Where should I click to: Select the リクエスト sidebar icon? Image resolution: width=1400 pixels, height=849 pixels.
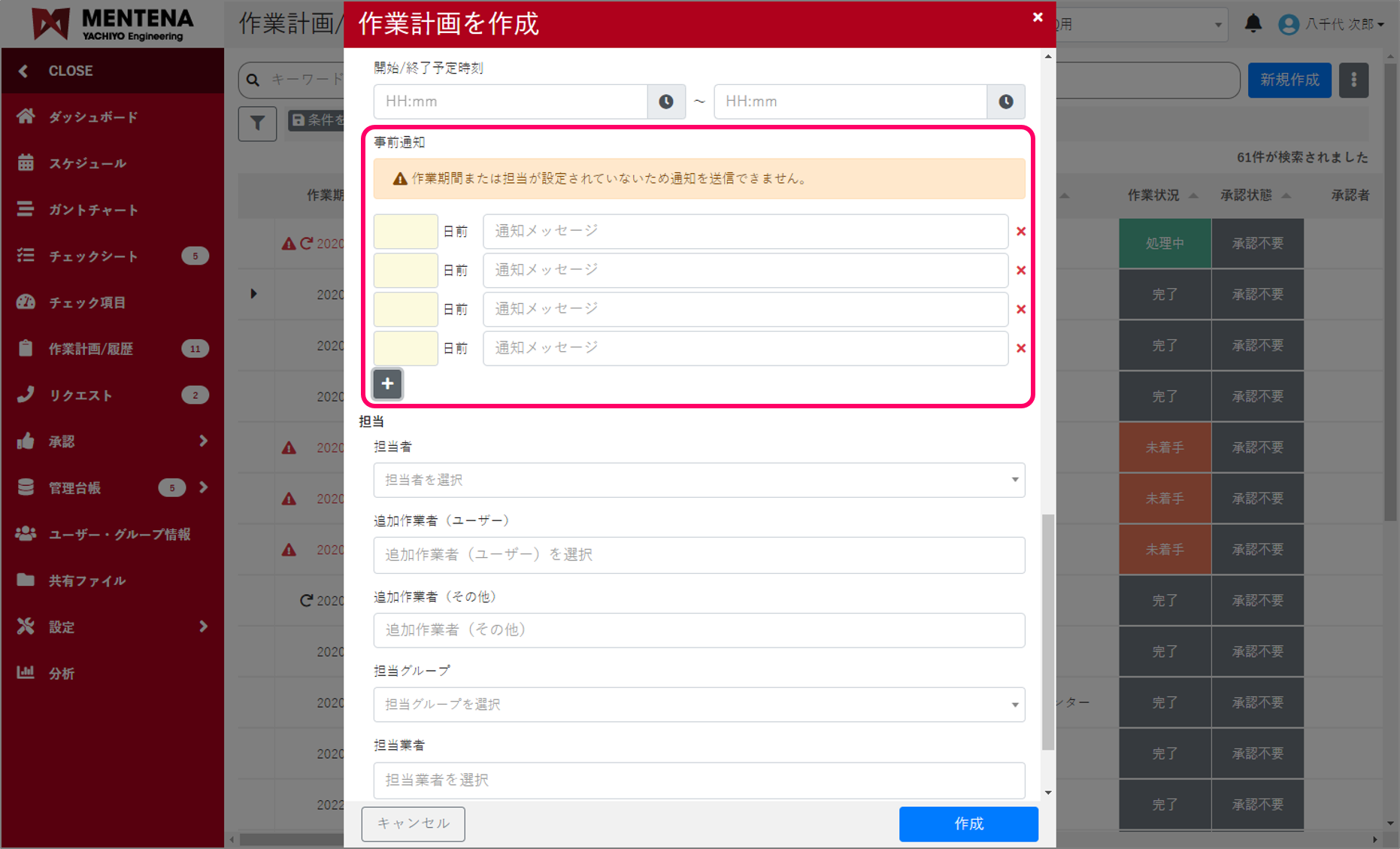pos(26,394)
